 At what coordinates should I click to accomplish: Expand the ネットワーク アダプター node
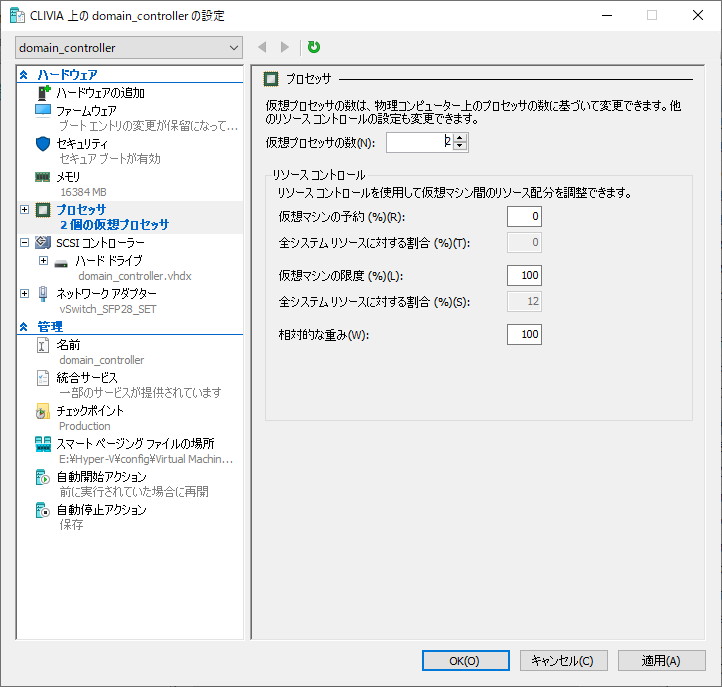[x=25, y=293]
